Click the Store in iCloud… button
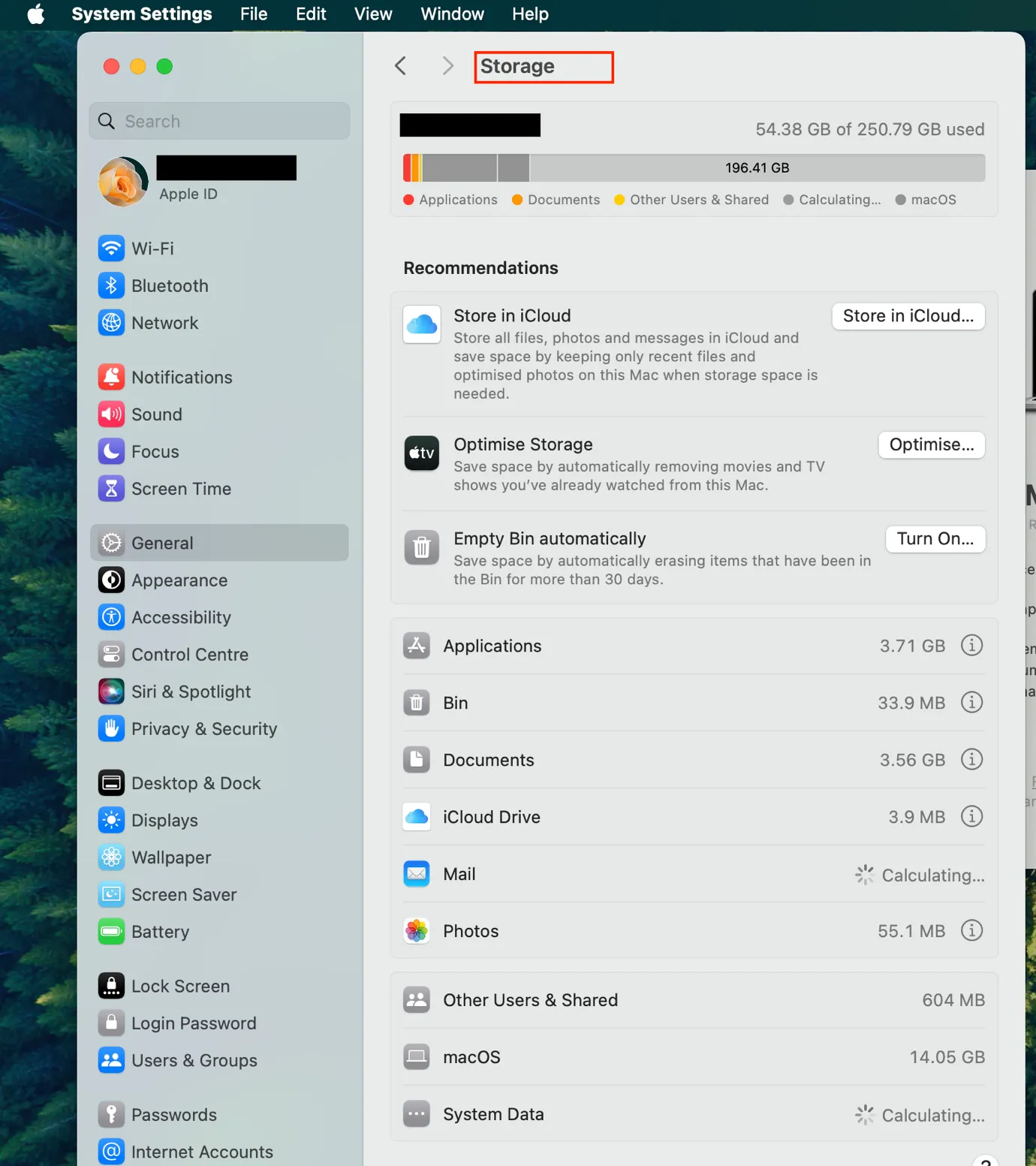 click(x=908, y=316)
